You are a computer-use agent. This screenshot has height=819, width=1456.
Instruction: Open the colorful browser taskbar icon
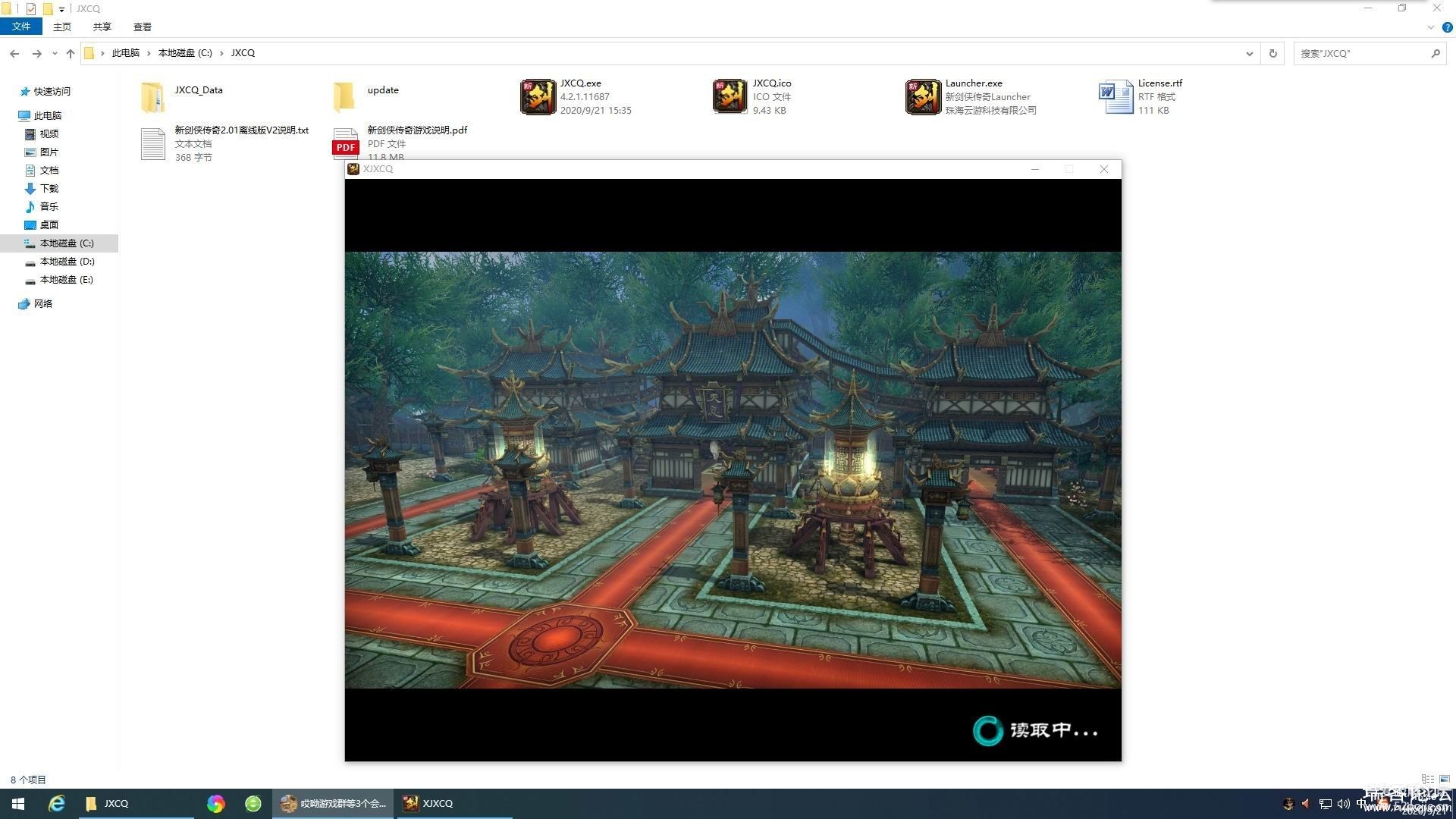point(216,803)
